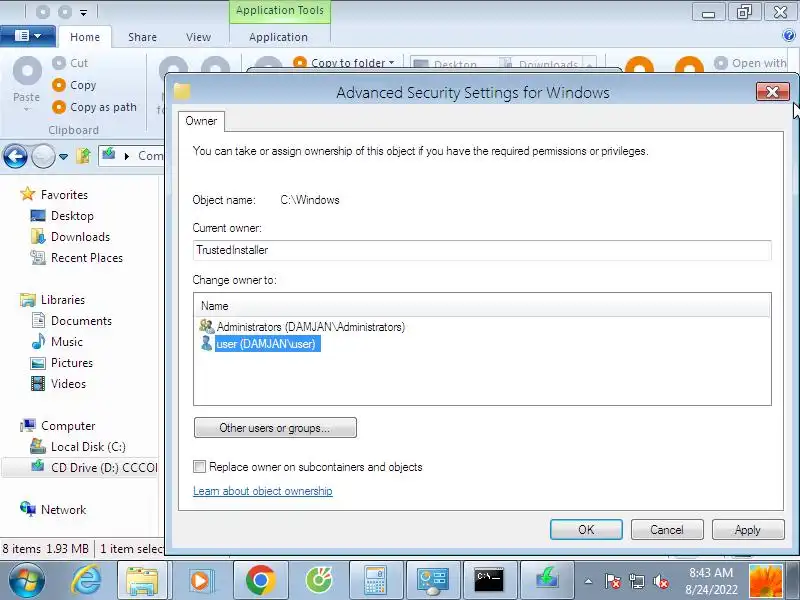Select Network in navigation pane
Viewport: 800px width, 600px height.
click(x=53, y=509)
